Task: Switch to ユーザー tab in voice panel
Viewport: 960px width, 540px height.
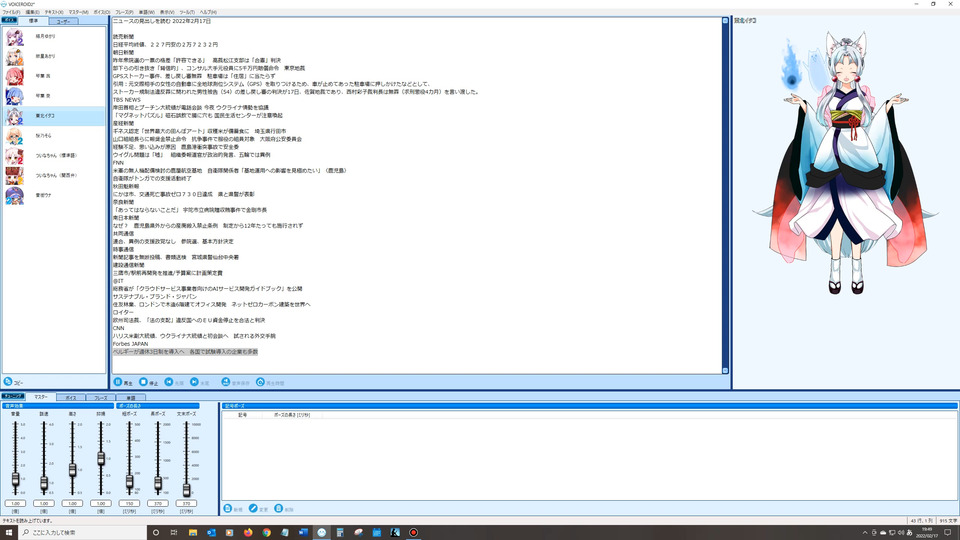Action: (x=63, y=21)
